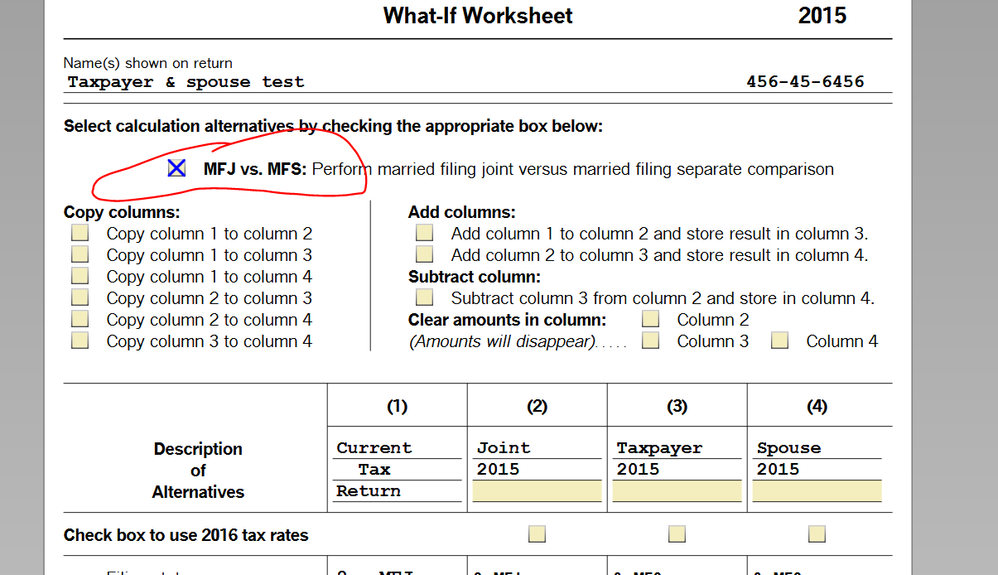Viewport: 998px width, 575px height.
Task: Enable 2016 tax rates for Taxpayer column
Action: tap(677, 534)
